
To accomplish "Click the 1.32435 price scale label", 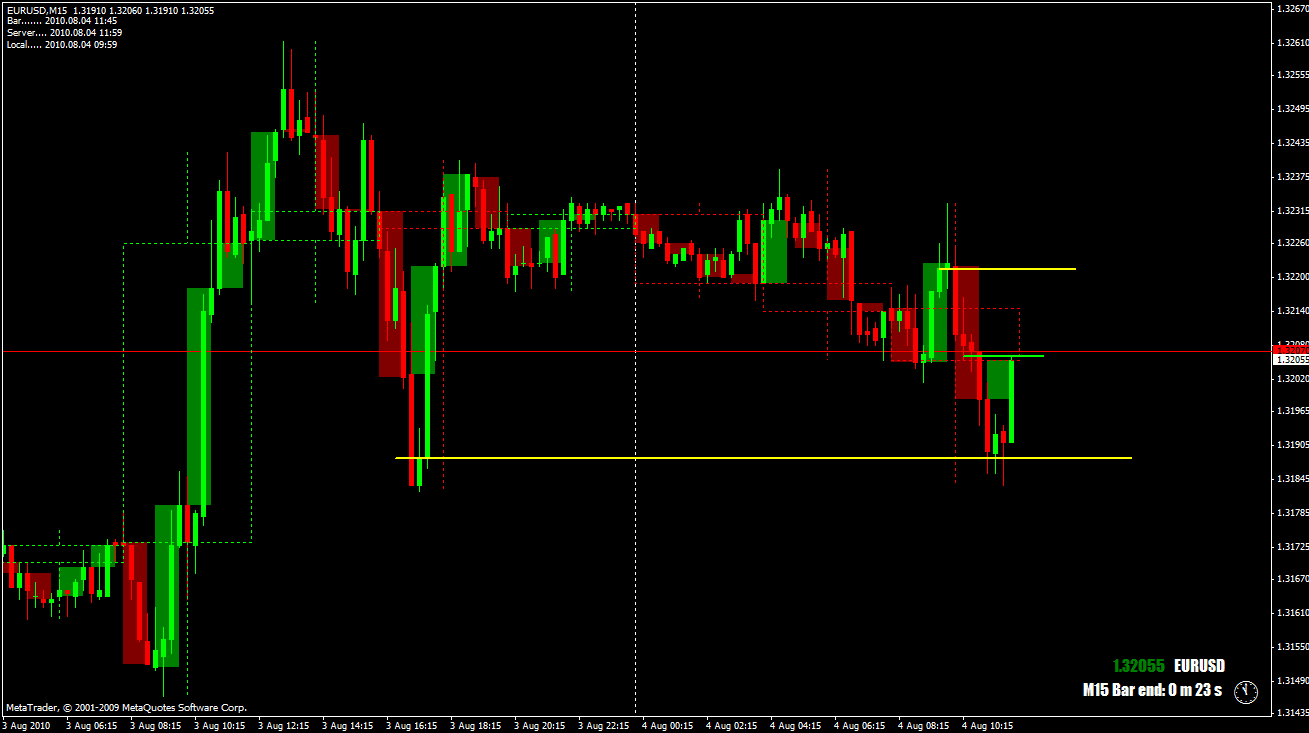I will [1293, 143].
